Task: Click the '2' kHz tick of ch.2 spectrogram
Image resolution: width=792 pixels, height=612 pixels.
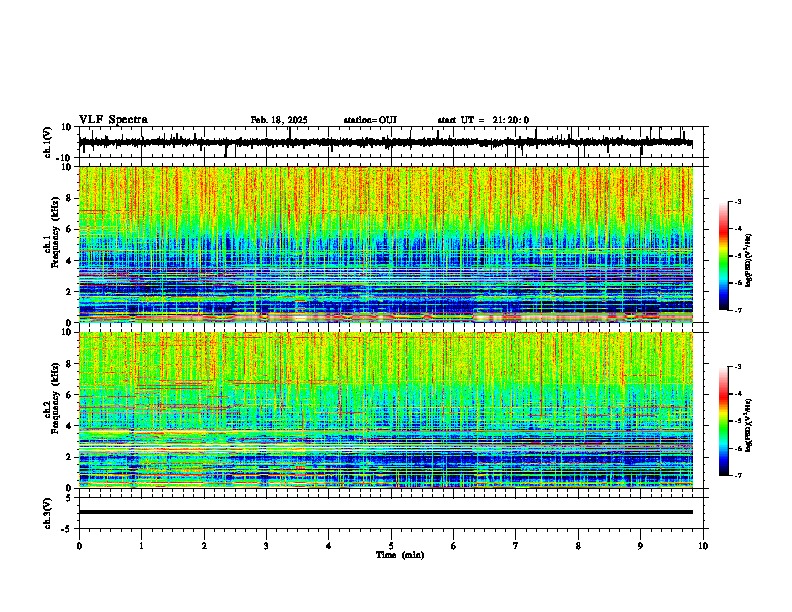Action: (x=70, y=457)
